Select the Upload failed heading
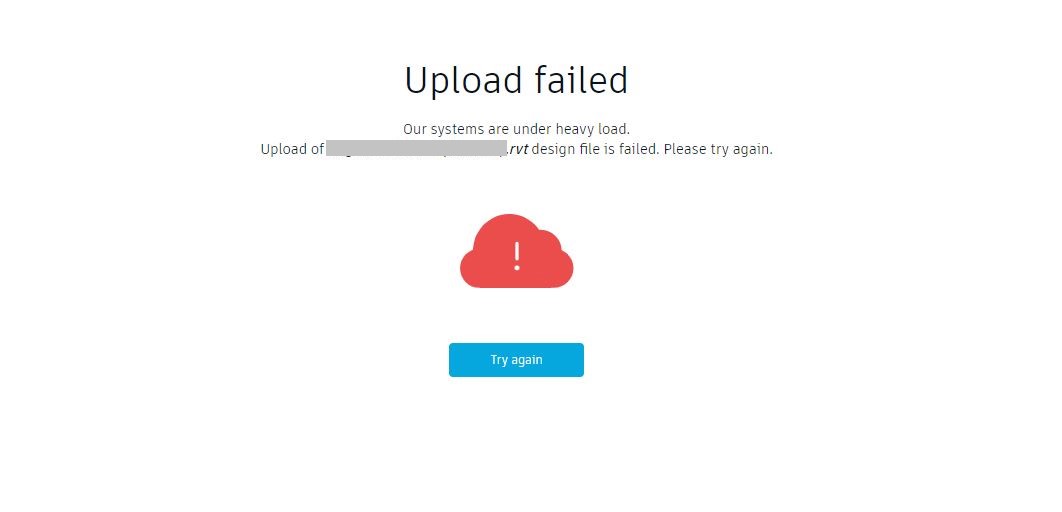 516,81
